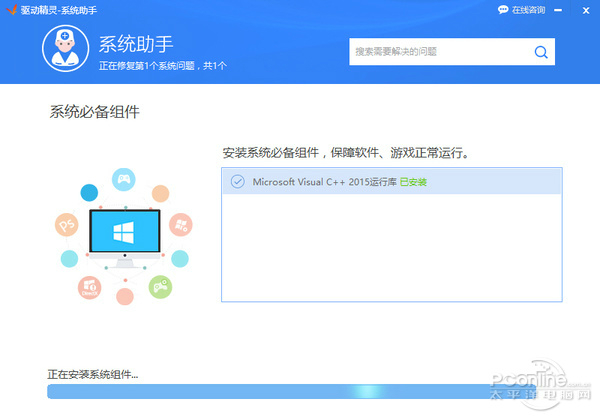
Task: Click the search magnifier icon
Action: (541, 52)
